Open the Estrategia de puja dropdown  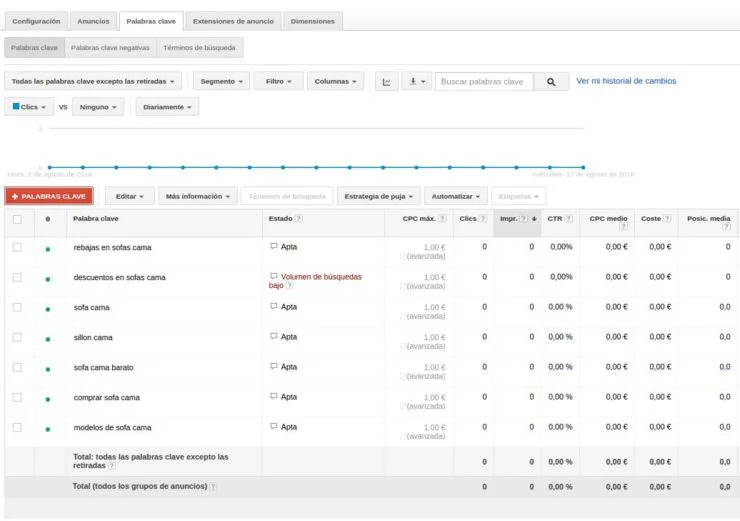tap(378, 196)
